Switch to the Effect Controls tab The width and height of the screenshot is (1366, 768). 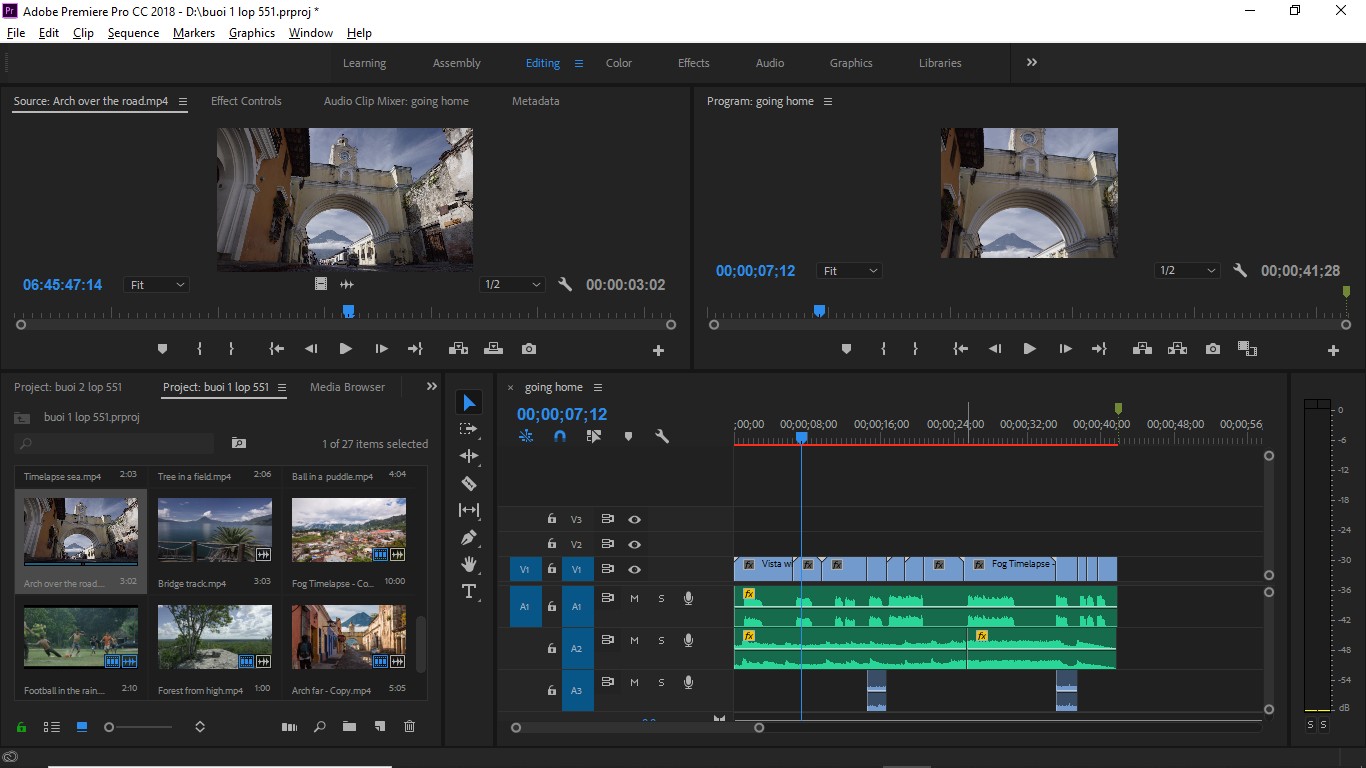[x=246, y=101]
